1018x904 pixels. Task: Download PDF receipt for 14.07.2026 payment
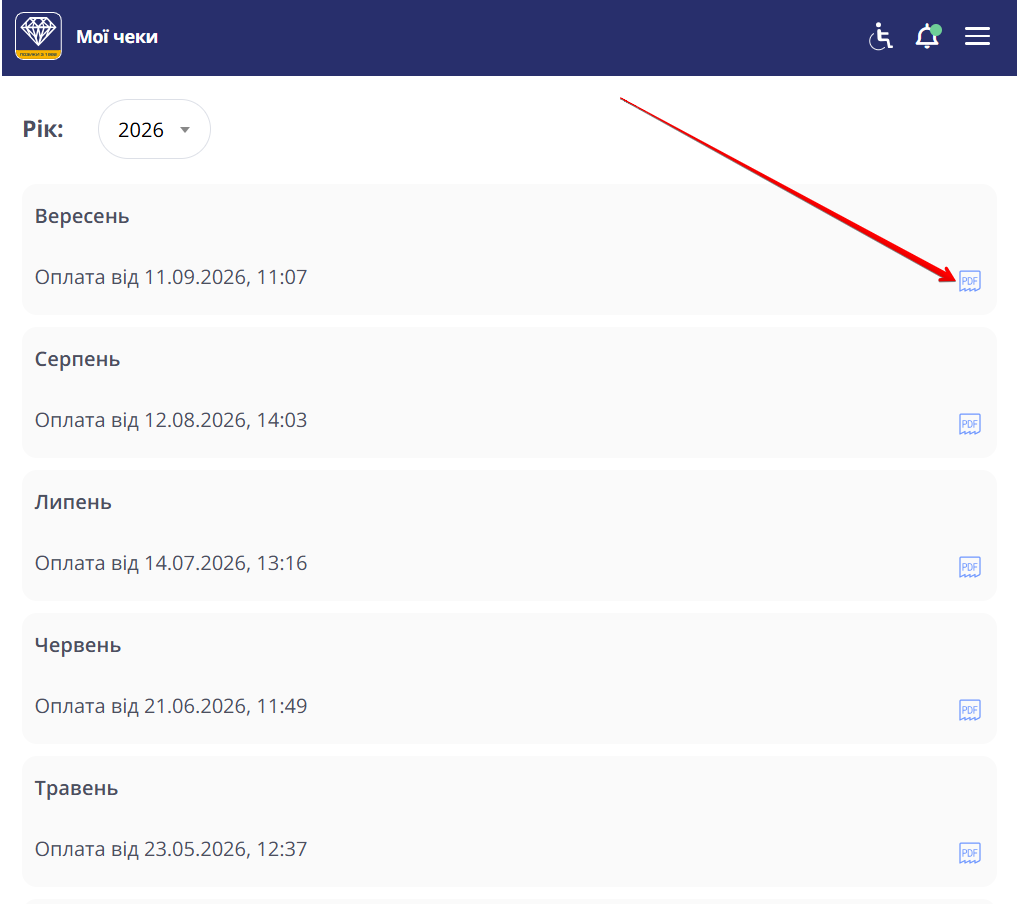pyautogui.click(x=969, y=566)
